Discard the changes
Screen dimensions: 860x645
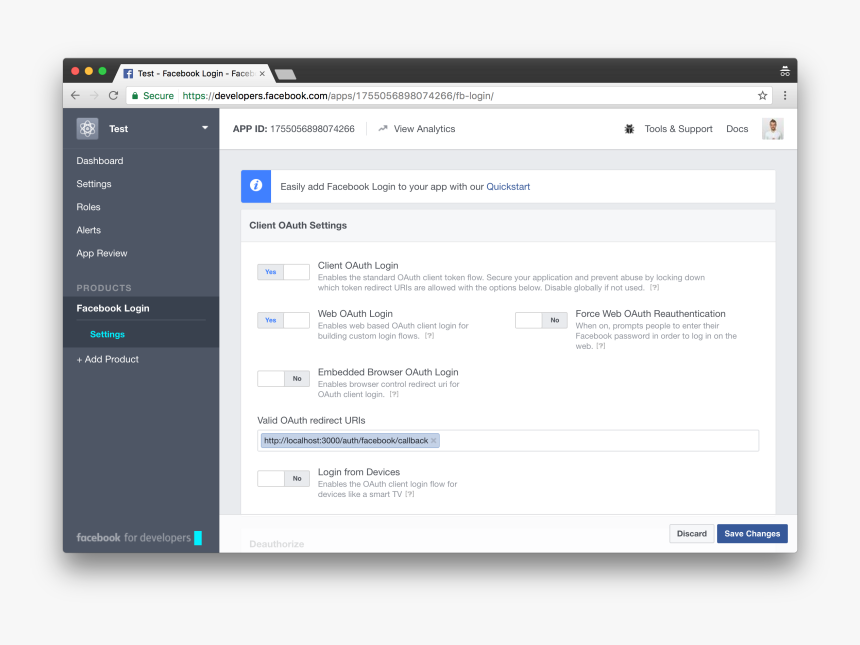(692, 534)
